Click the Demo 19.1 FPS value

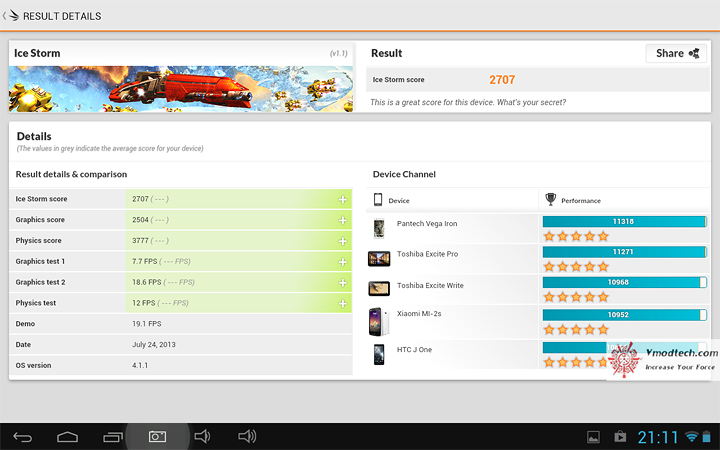point(146,324)
